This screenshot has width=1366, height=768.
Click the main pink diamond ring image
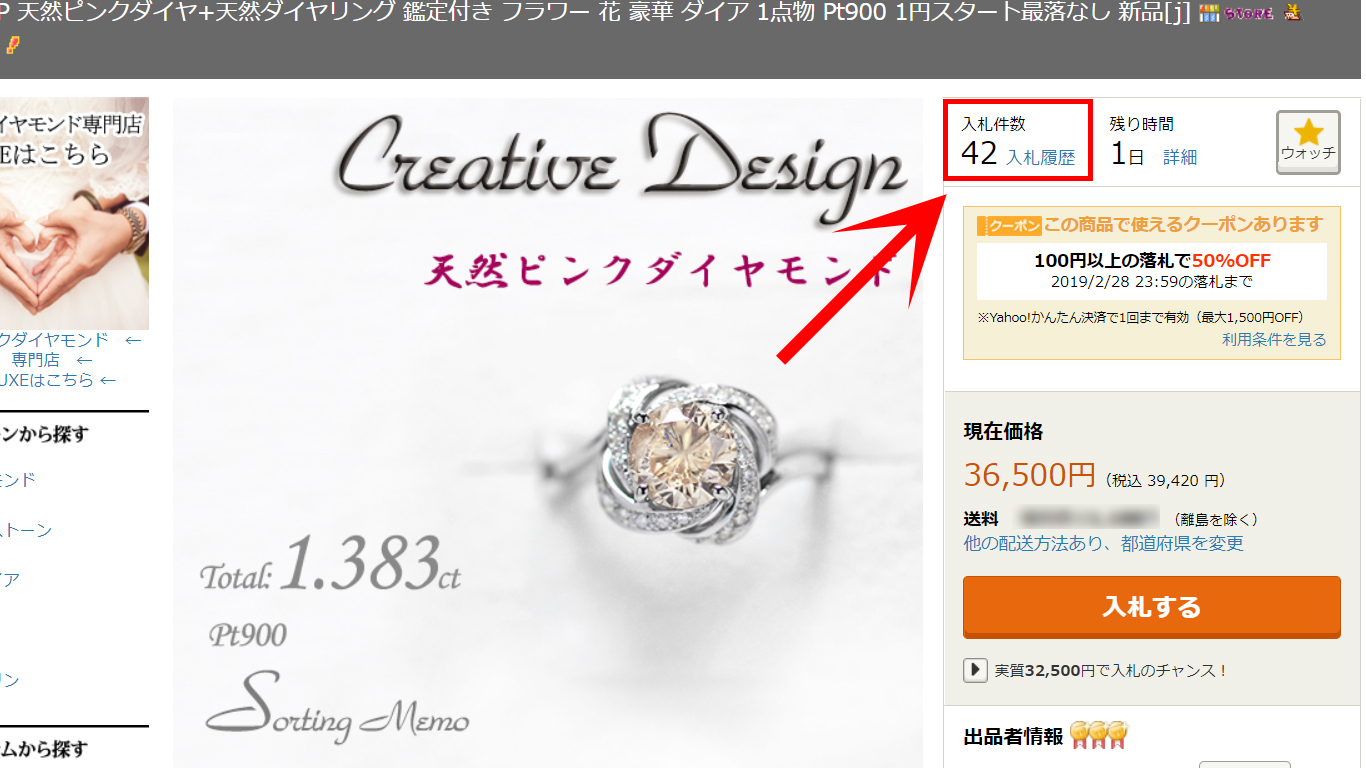tap(548, 433)
